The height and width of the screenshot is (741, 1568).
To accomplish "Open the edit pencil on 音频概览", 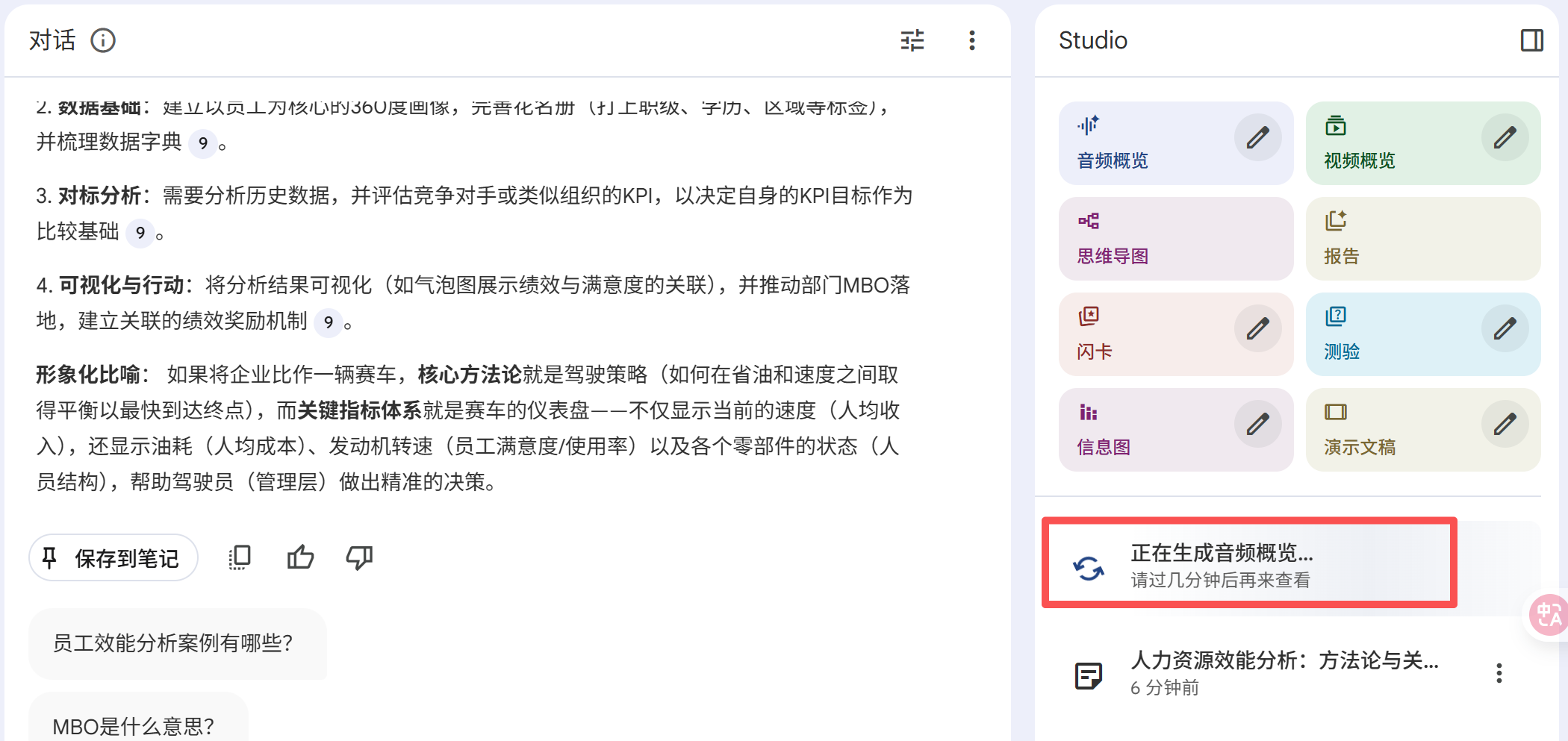I will (x=1257, y=137).
